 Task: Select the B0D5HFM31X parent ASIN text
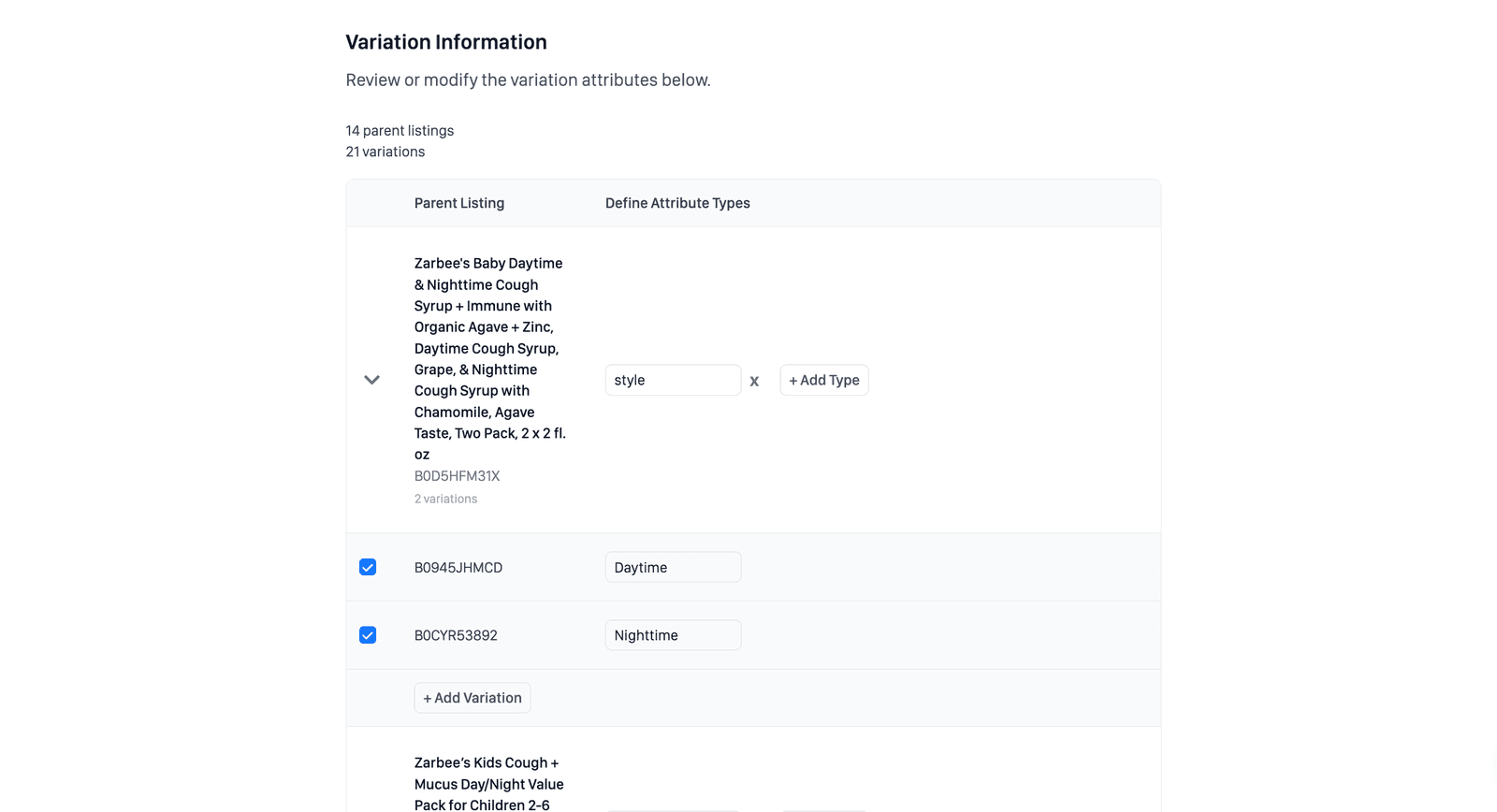pos(457,476)
